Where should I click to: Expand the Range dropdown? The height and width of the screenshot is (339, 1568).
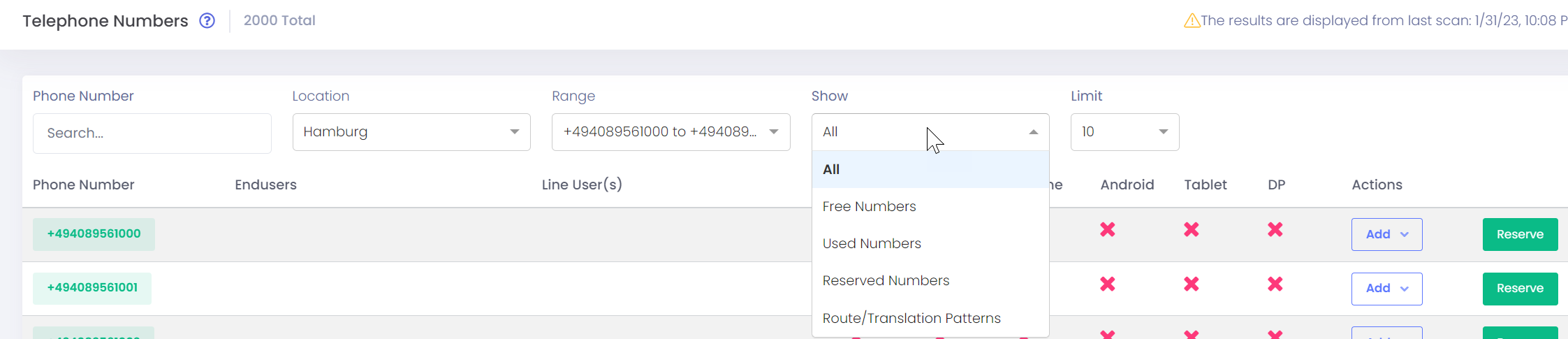pos(671,132)
